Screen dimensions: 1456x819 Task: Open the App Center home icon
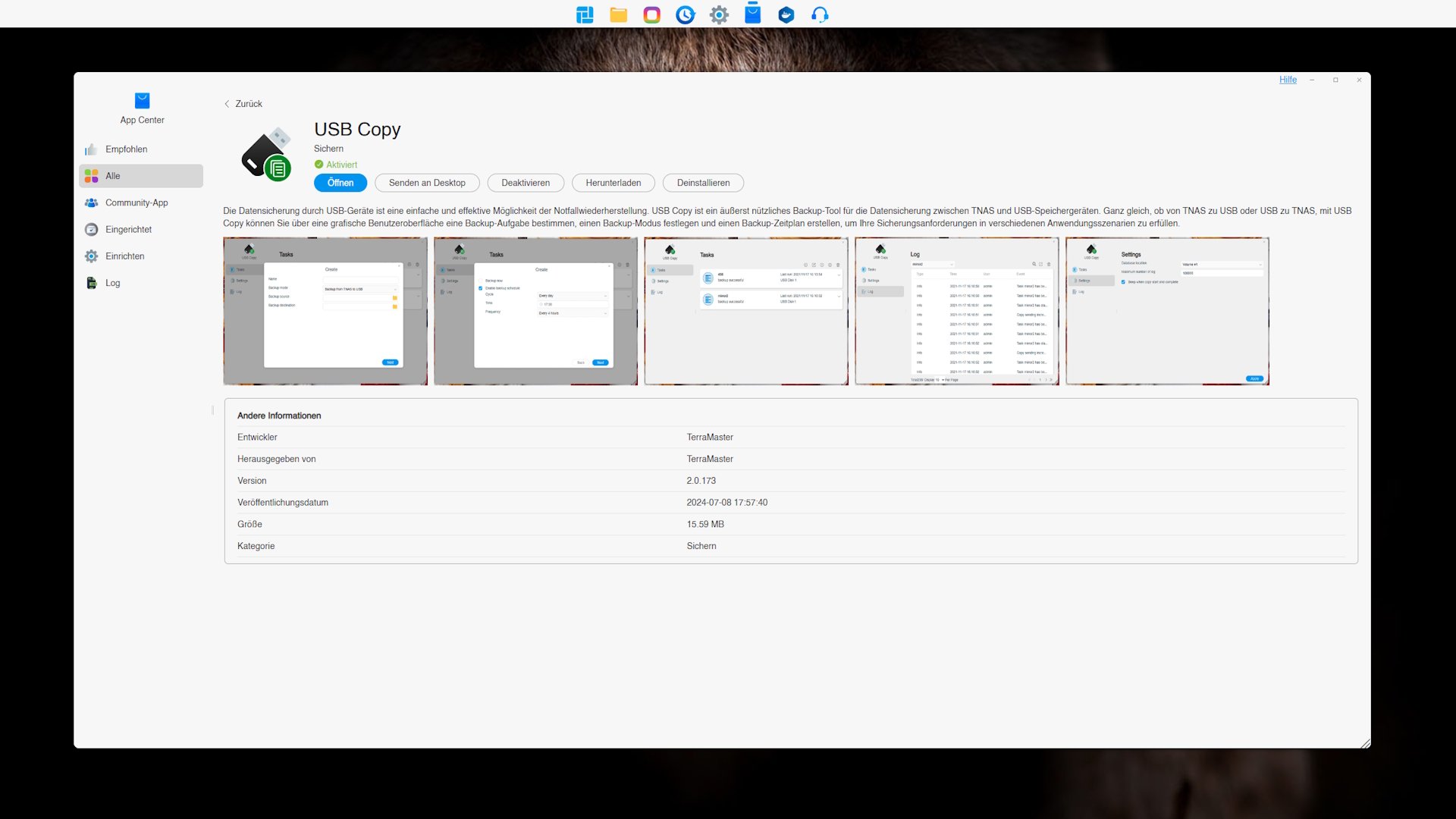[x=141, y=100]
